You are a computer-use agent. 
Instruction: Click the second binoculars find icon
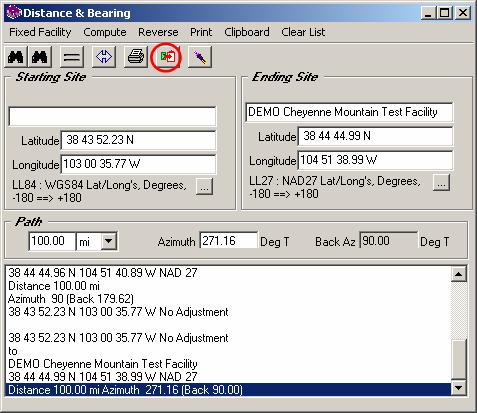(x=40, y=57)
